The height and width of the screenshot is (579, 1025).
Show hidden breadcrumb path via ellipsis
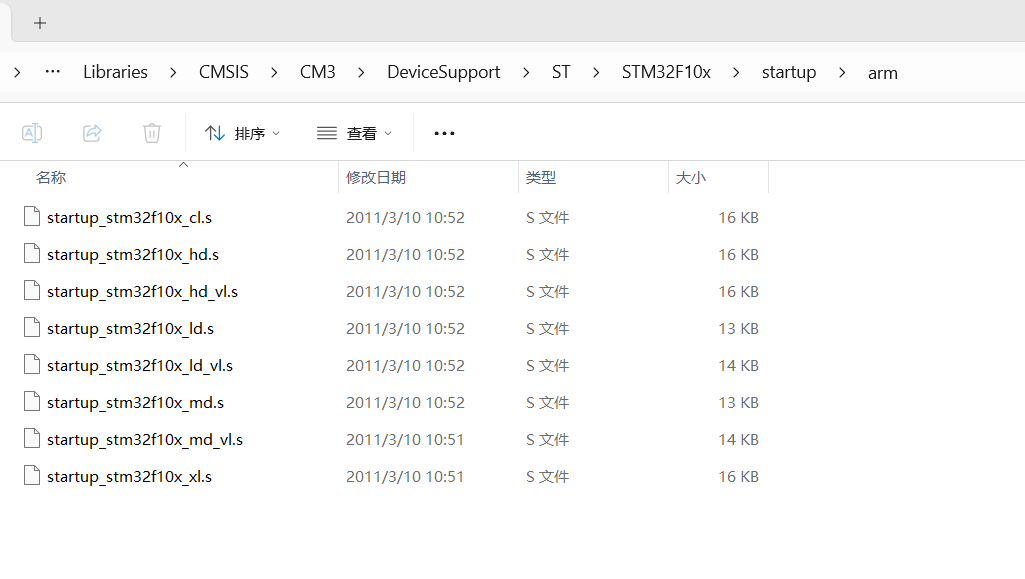pyautogui.click(x=53, y=71)
